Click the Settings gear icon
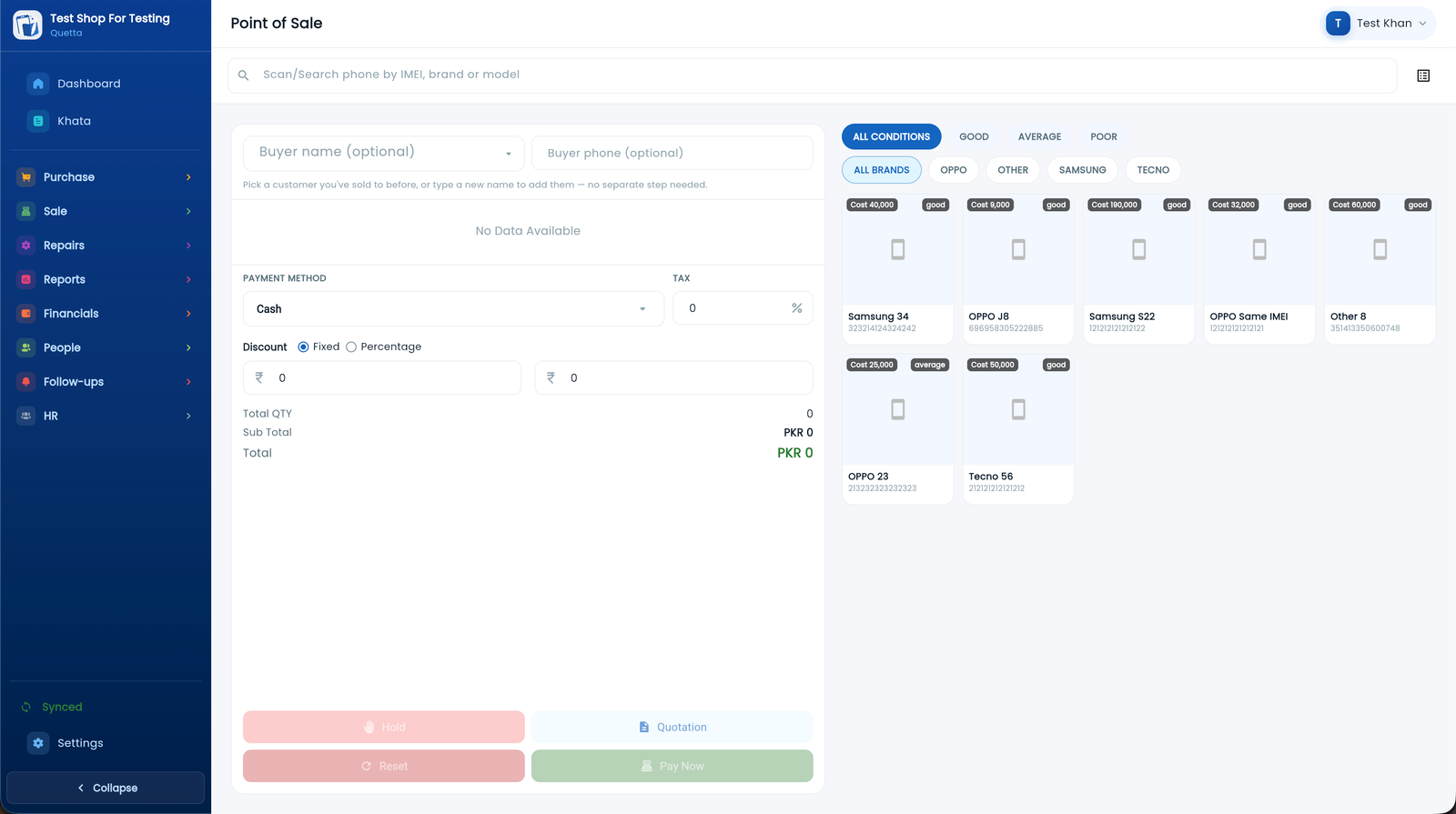1456x814 pixels. 38,743
